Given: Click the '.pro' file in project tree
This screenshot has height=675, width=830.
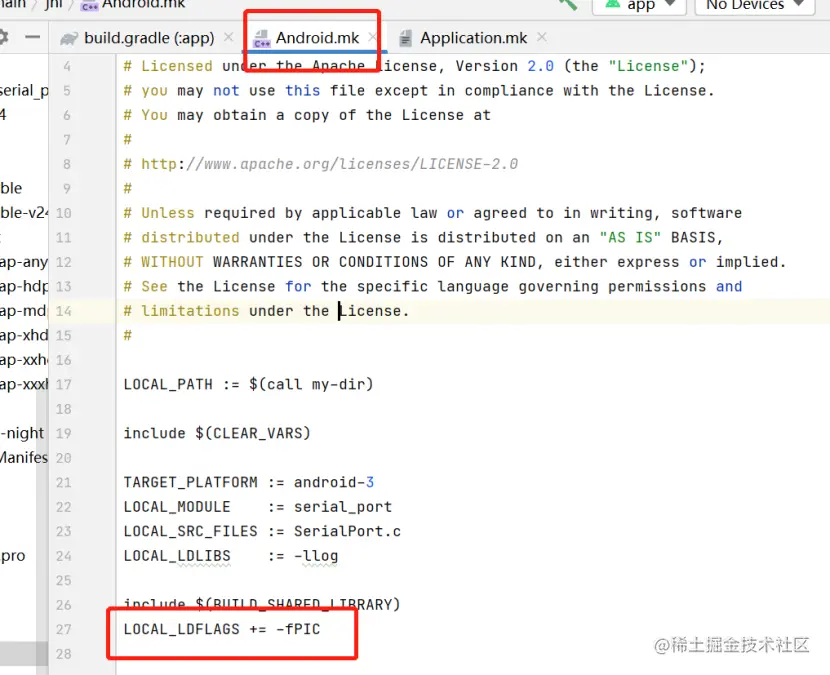Looking at the screenshot, I should [x=13, y=556].
